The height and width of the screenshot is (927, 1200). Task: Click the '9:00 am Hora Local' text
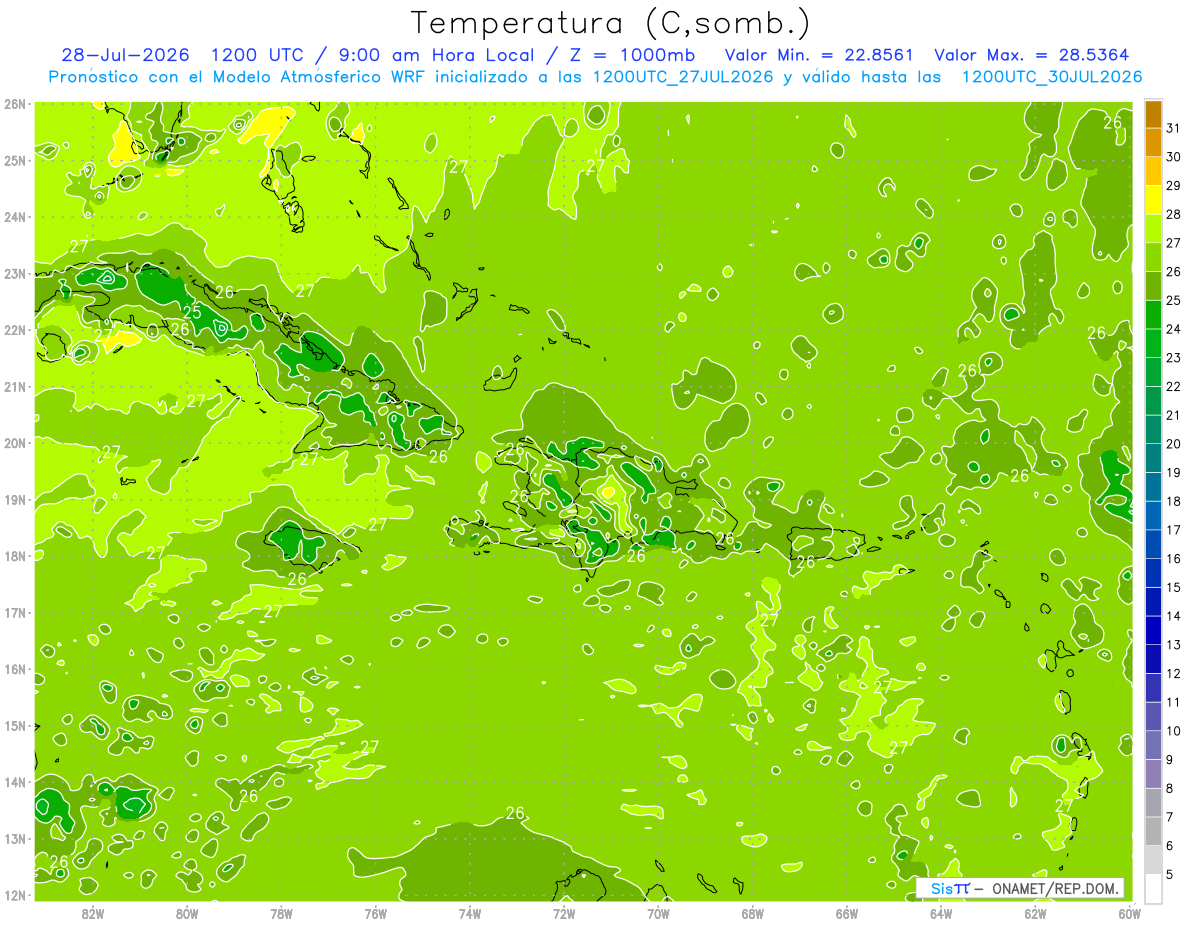click(441, 55)
